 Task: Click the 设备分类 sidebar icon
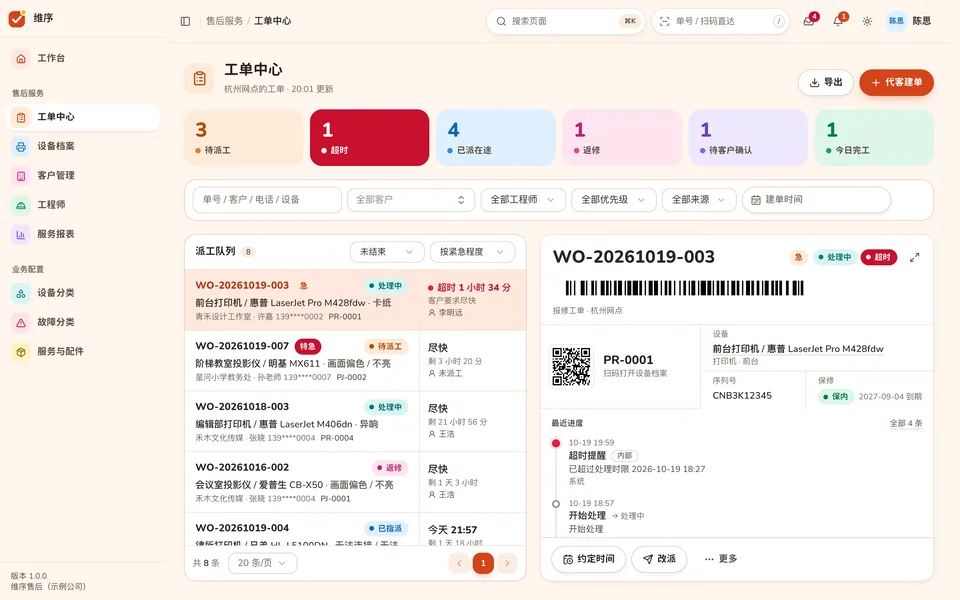tap(21, 293)
